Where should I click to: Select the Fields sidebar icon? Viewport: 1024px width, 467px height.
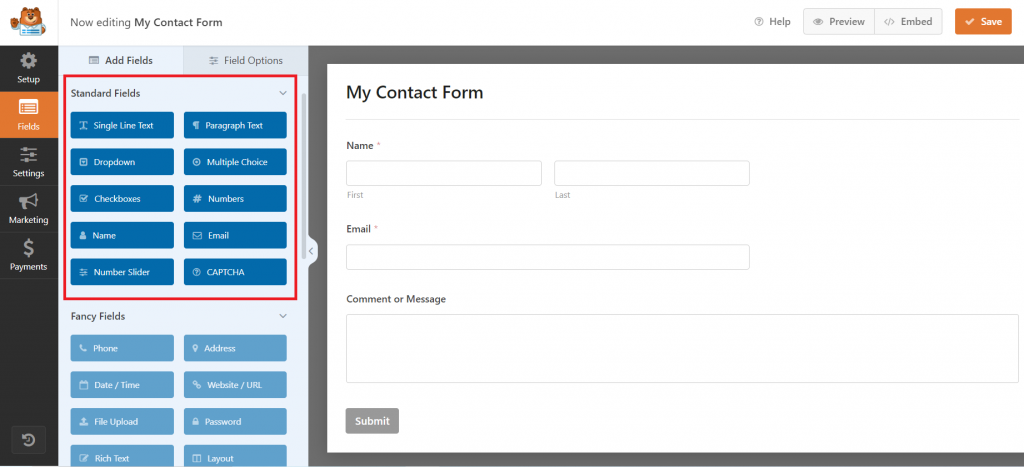click(x=29, y=114)
